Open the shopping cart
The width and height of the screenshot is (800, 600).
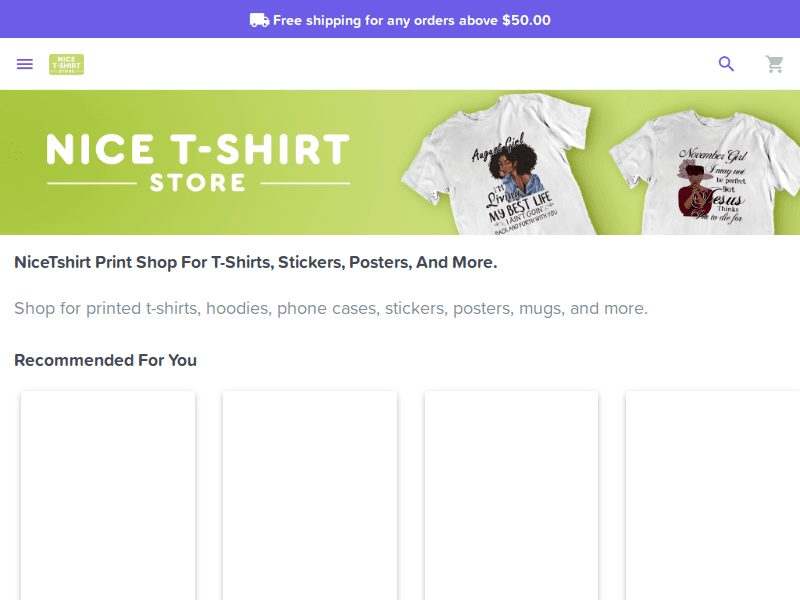[775, 64]
